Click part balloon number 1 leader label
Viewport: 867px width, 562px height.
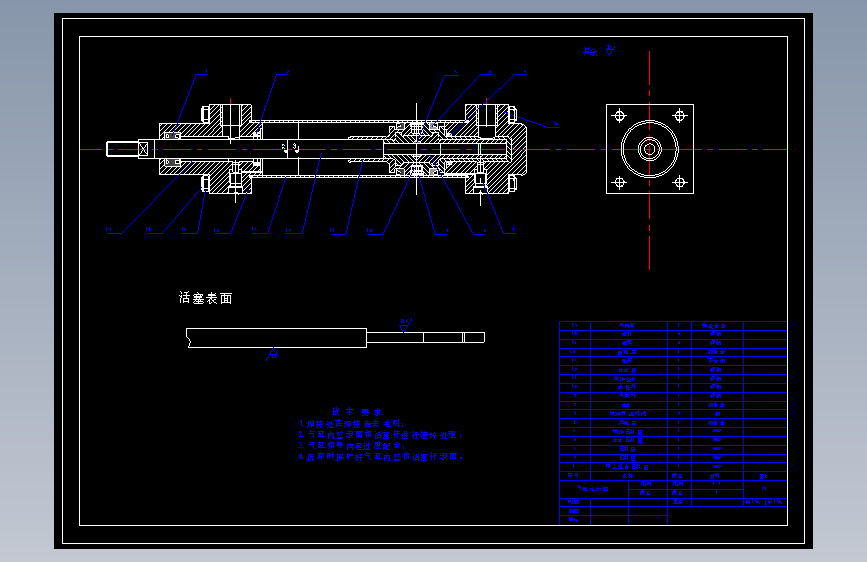click(206, 71)
